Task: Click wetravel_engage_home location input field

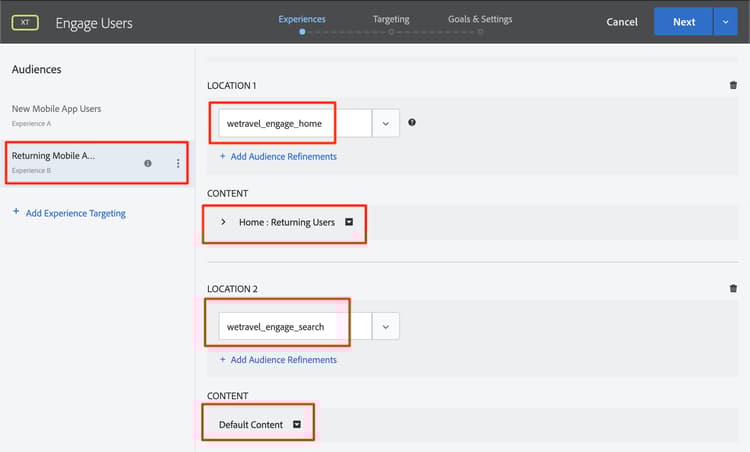Action: 295,123
